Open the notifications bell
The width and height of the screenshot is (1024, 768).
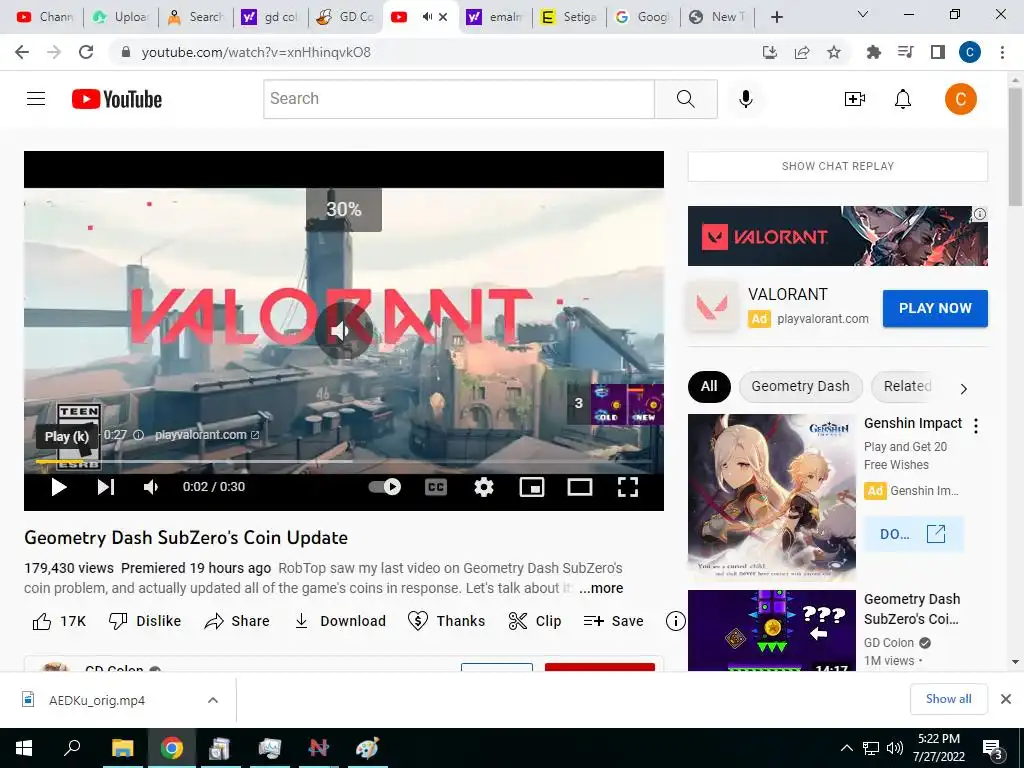pos(903,99)
